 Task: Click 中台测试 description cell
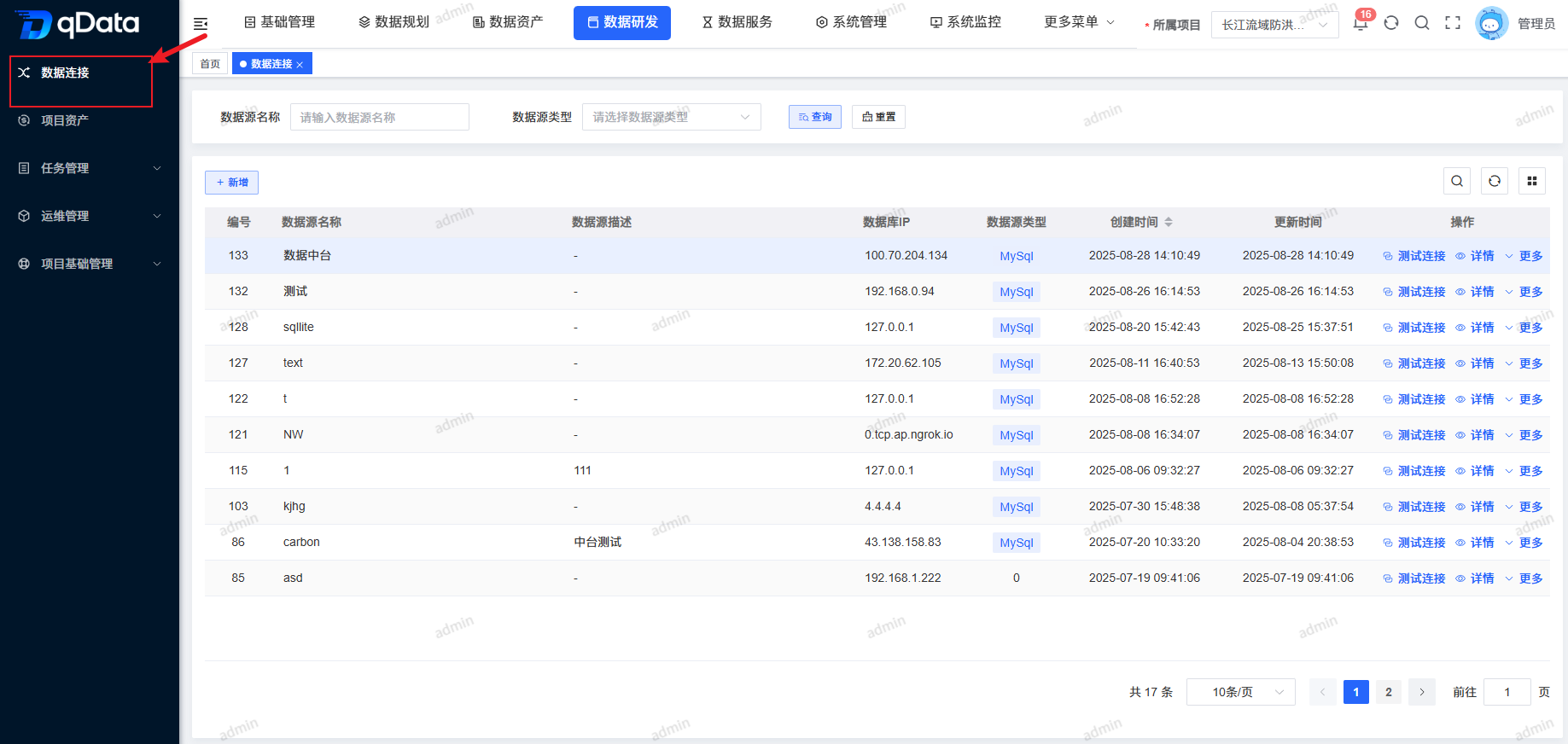pos(597,543)
